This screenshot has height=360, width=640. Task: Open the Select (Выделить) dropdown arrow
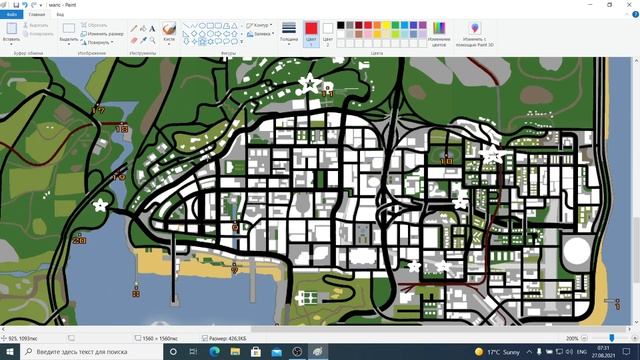(69, 44)
